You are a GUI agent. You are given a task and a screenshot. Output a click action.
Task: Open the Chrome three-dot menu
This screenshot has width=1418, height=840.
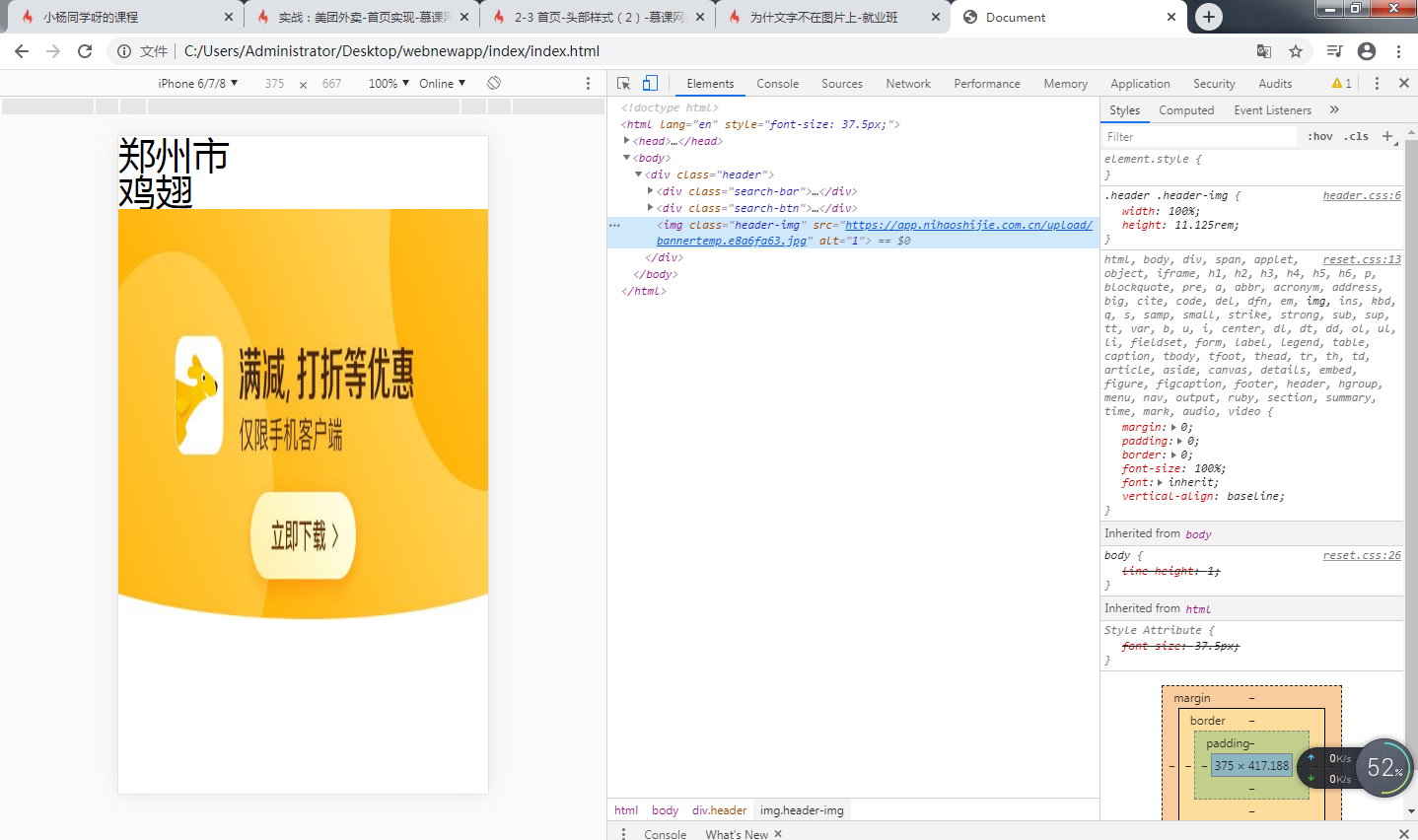pyautogui.click(x=1398, y=51)
